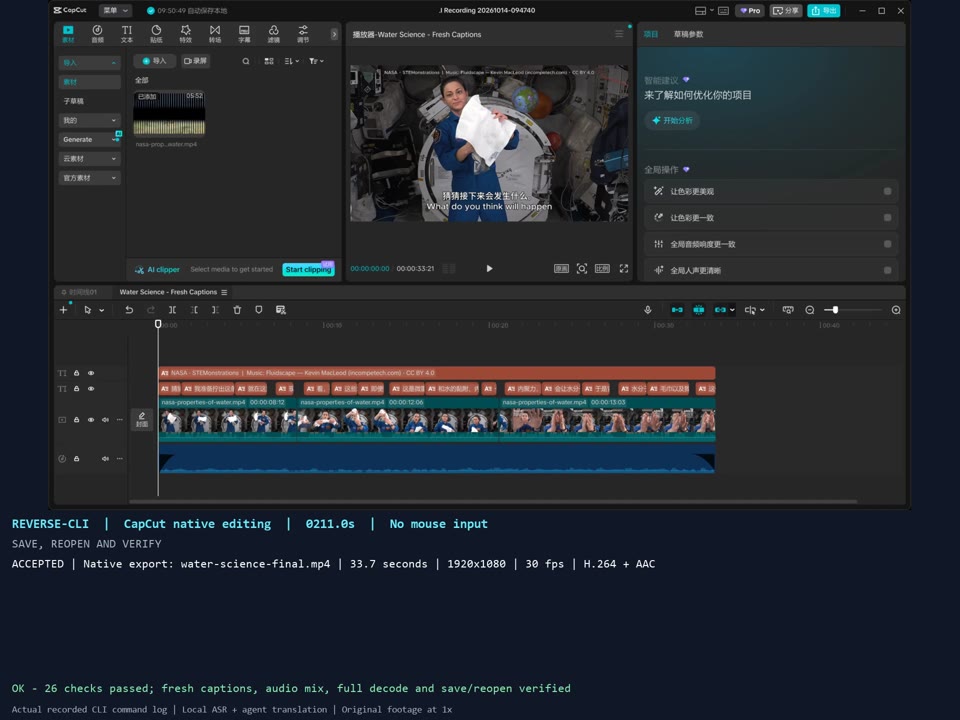Open the 封面 cover editor
The width and height of the screenshot is (960, 720).
(142, 419)
